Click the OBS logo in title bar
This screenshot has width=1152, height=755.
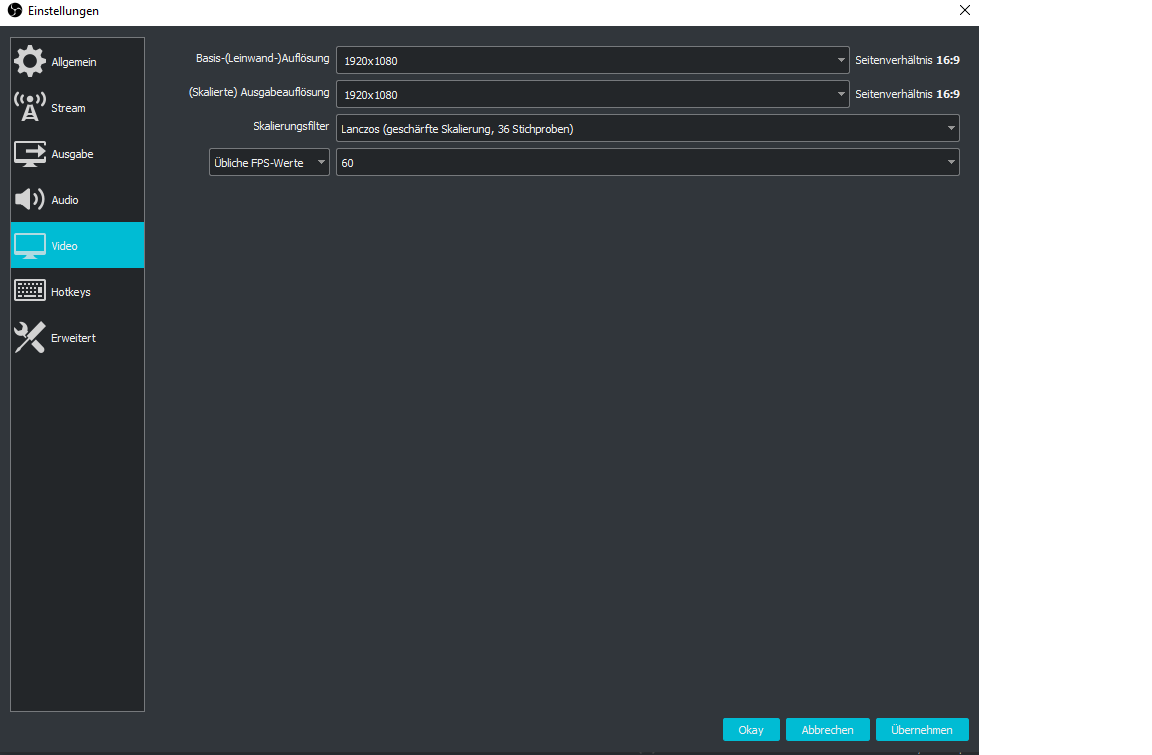(x=15, y=11)
